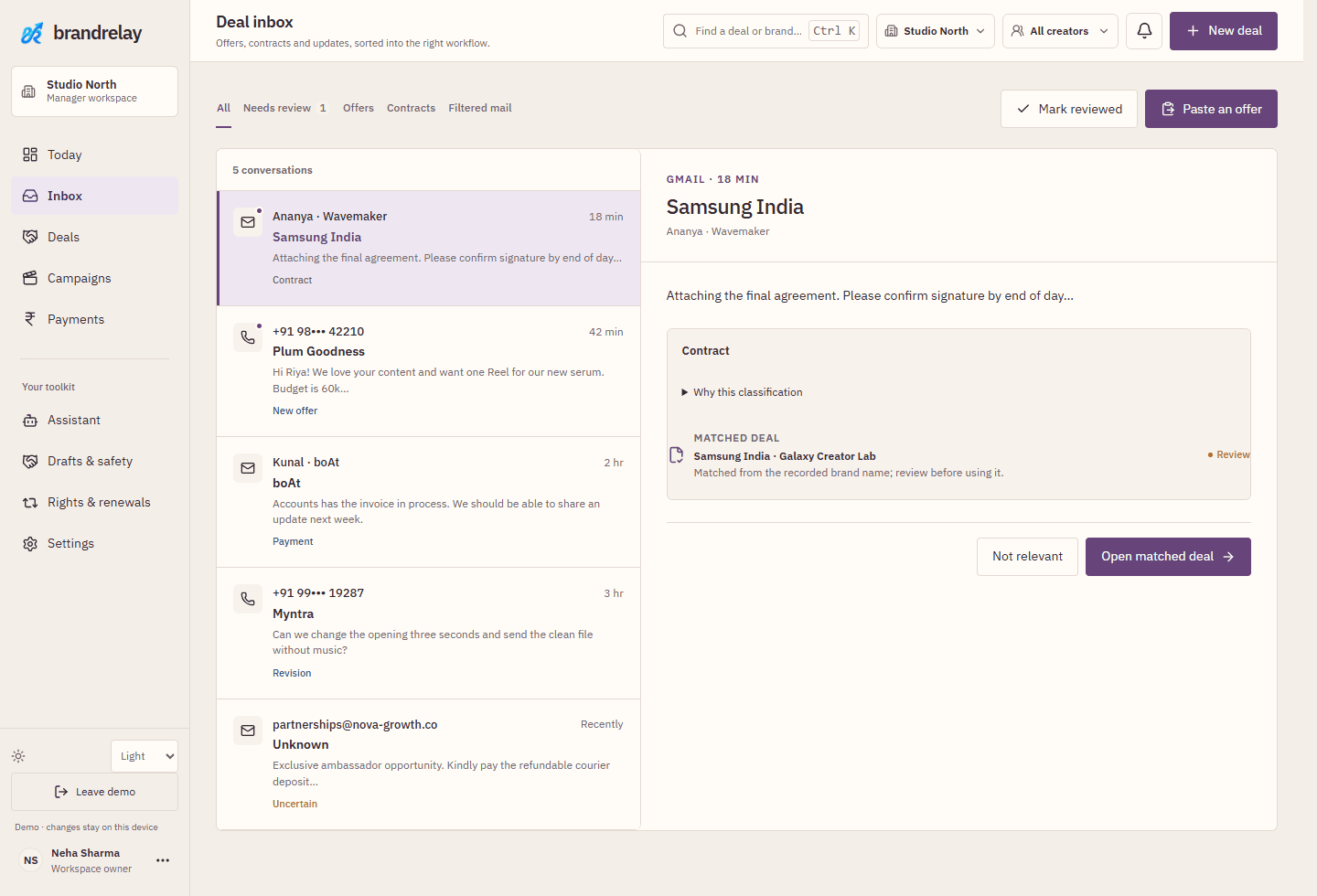The width and height of the screenshot is (1317, 896).
Task: Click the 5 conversations header
Action: 273,170
